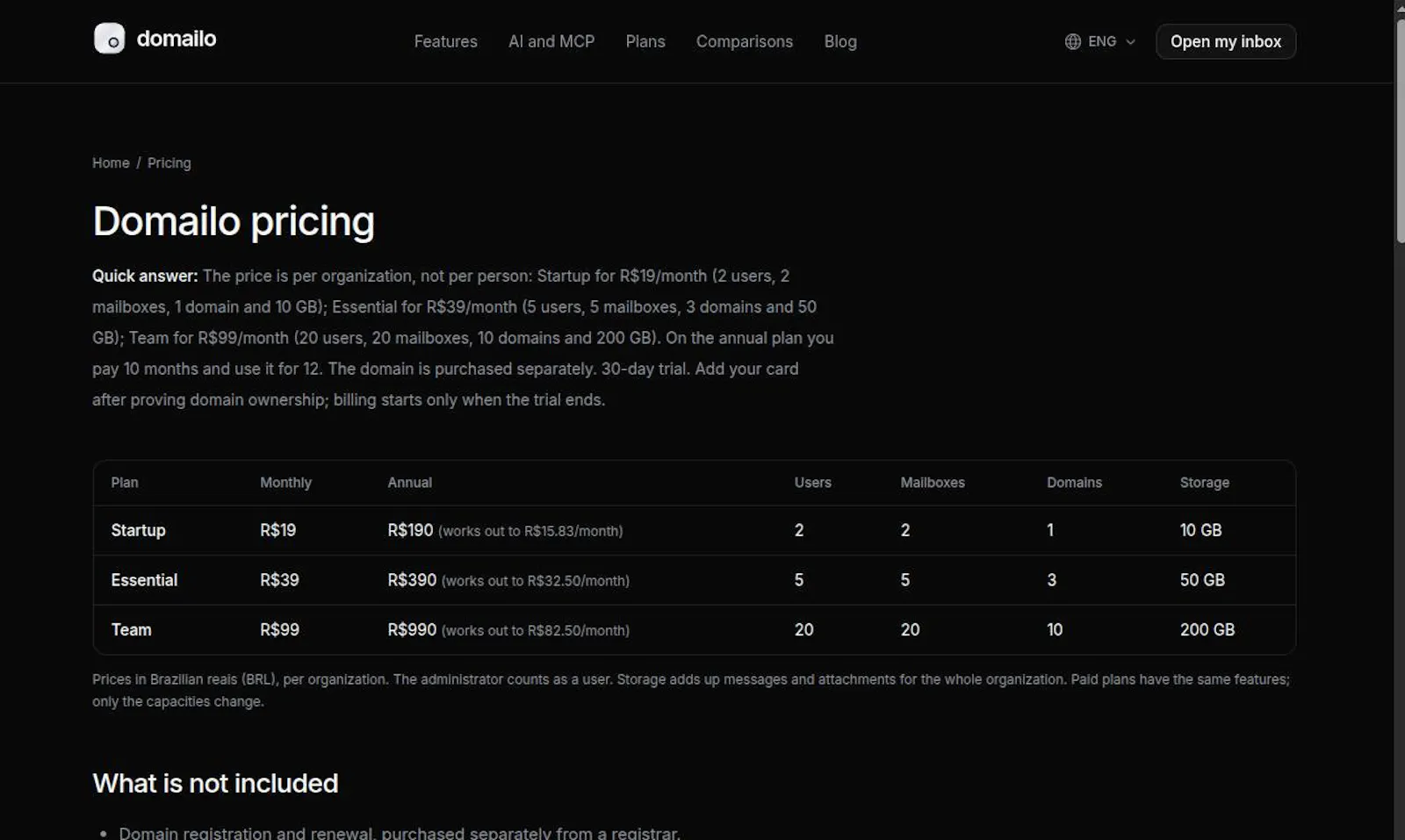Image resolution: width=1405 pixels, height=840 pixels.
Task: Click the What is not included heading
Action: point(215,783)
